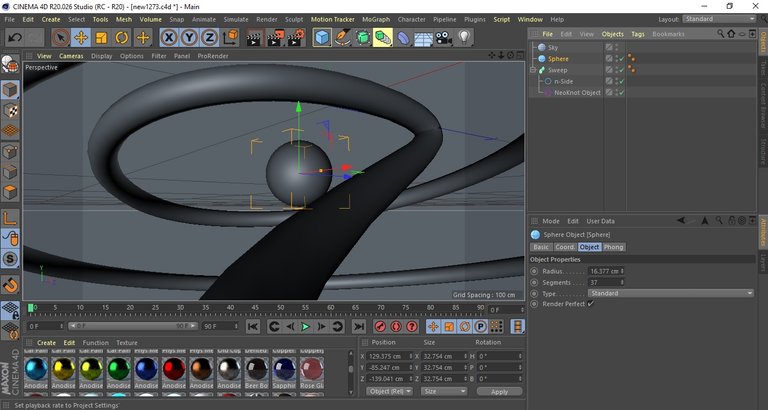This screenshot has height=410, width=768.
Task: Open Attributes panel User Data menu
Action: pos(600,221)
